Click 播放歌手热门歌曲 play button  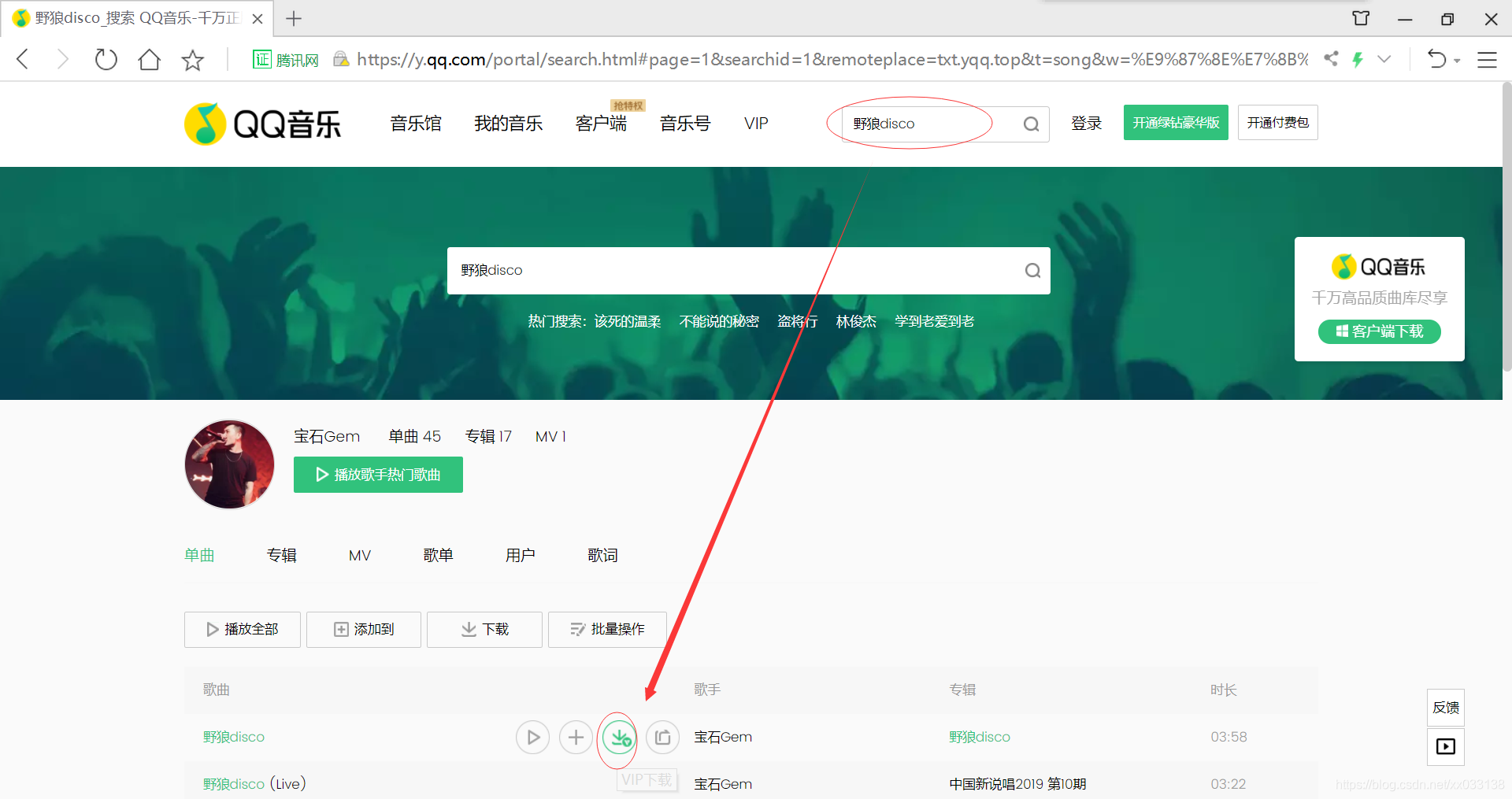tap(377, 474)
